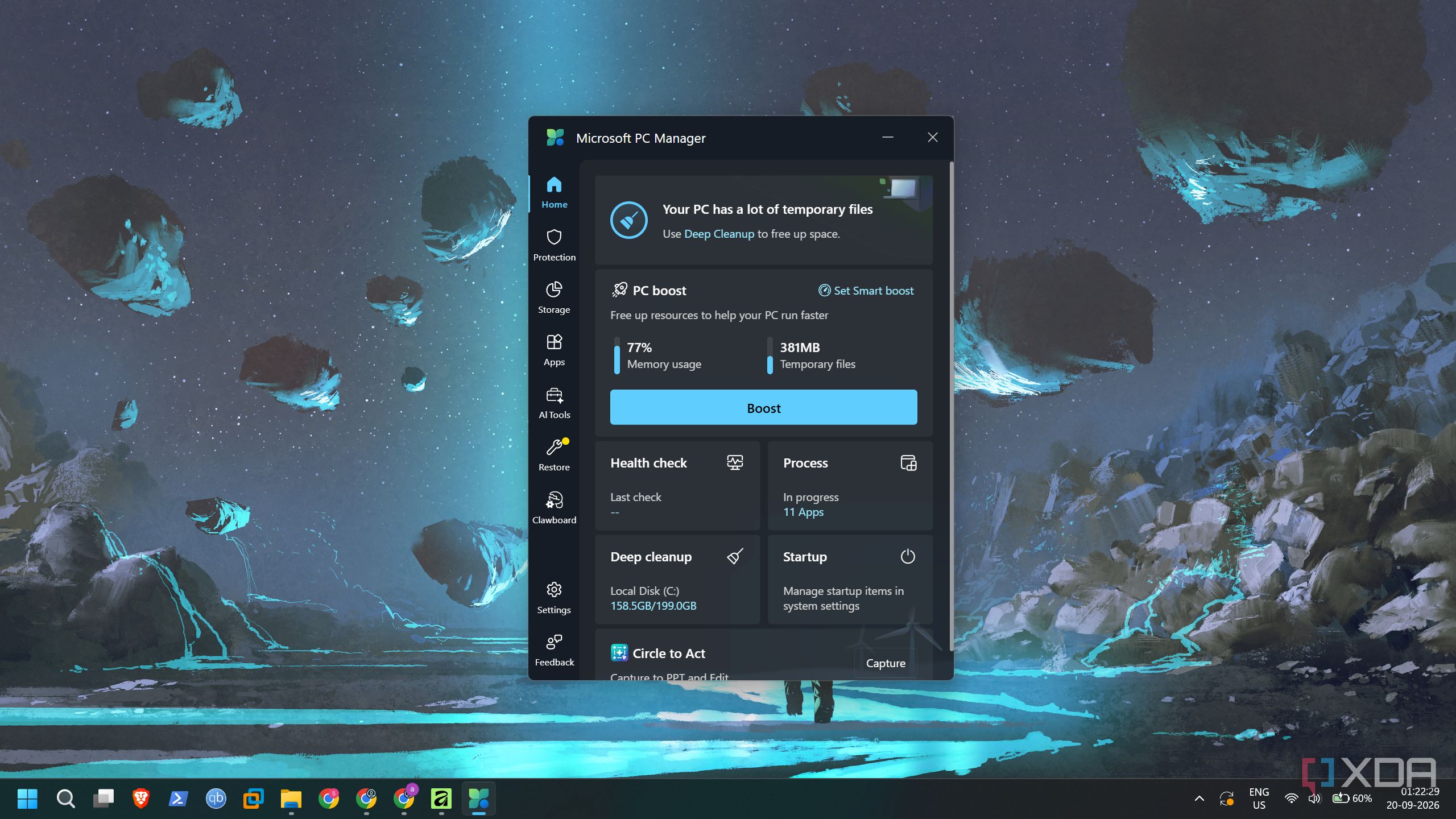Open PC Manager taskbar icon
This screenshot has width=1456, height=819.
coord(478,799)
